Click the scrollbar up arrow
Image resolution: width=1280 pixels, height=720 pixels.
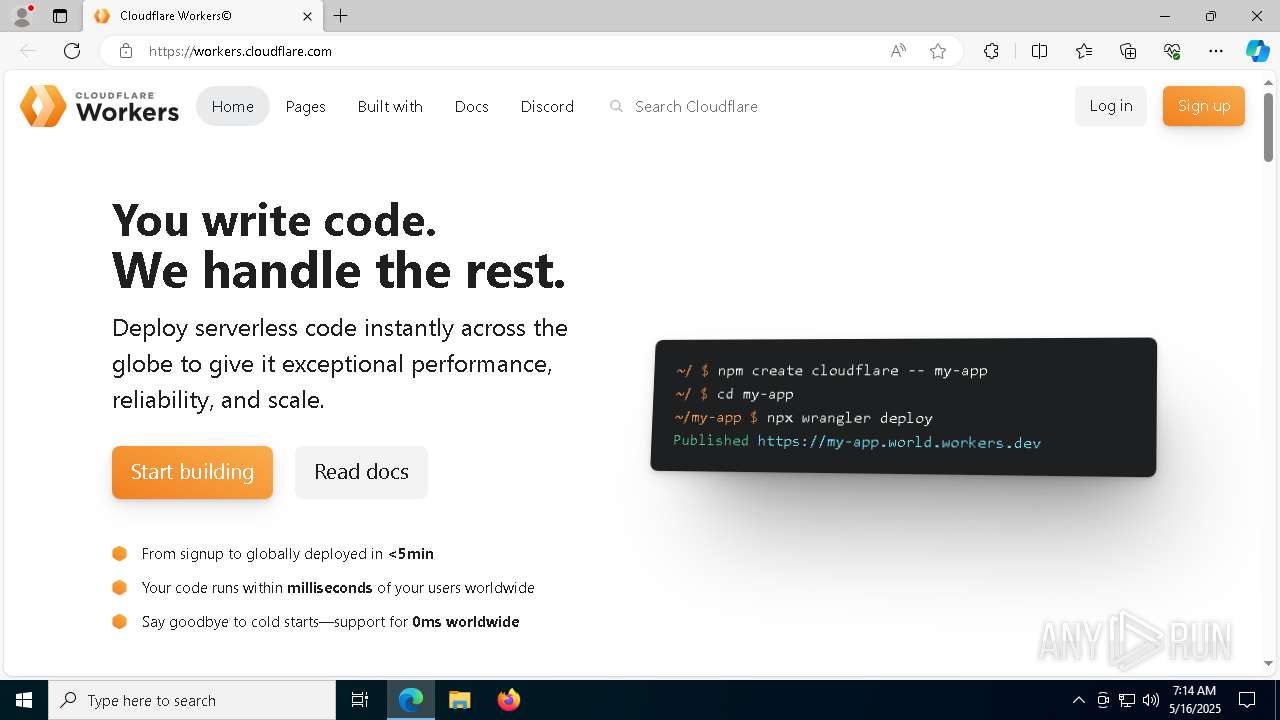tap(1268, 83)
